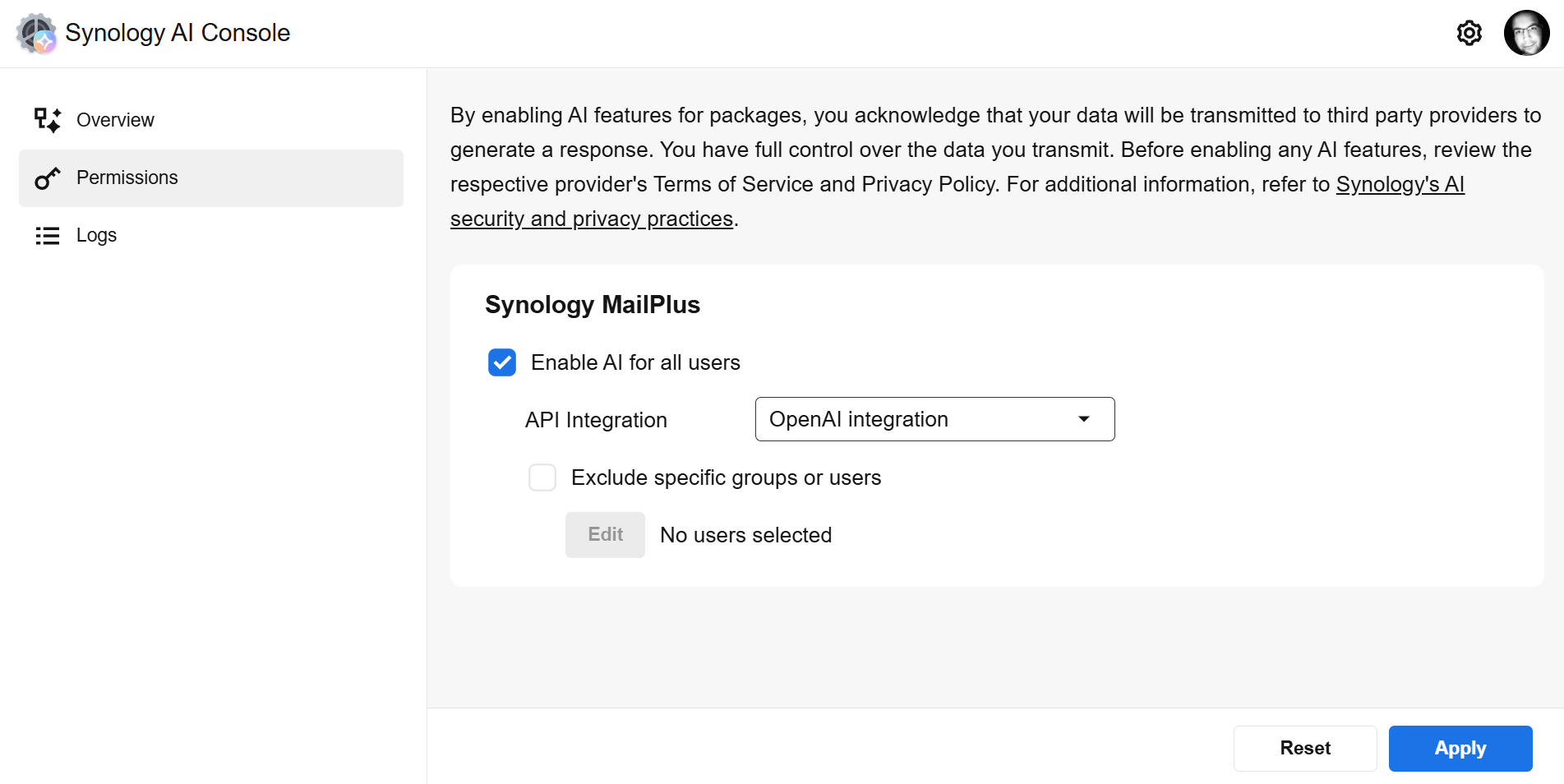Apply the permission changes
The height and width of the screenshot is (784, 1564).
tap(1460, 748)
